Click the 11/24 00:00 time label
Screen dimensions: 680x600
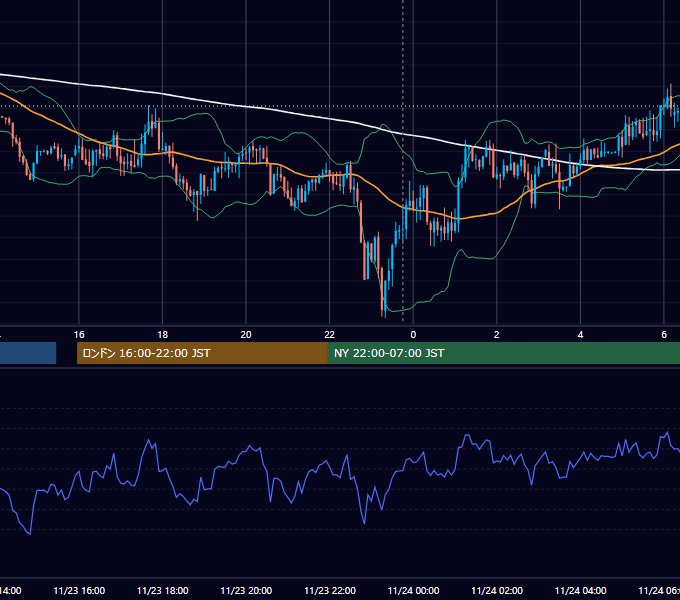(413, 590)
